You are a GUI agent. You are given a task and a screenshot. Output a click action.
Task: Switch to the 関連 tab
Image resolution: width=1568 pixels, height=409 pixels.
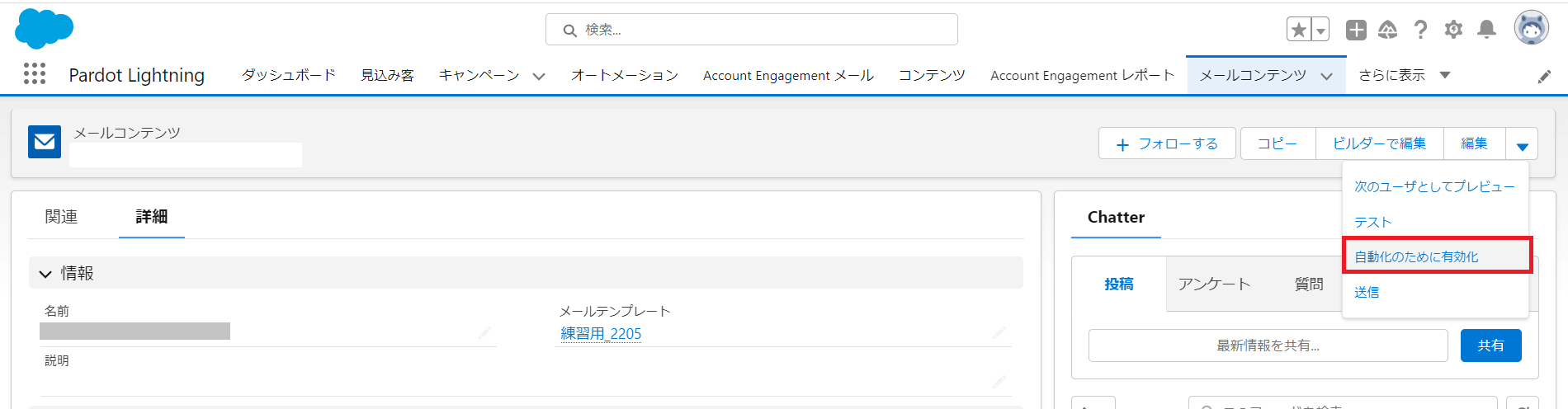coord(61,216)
